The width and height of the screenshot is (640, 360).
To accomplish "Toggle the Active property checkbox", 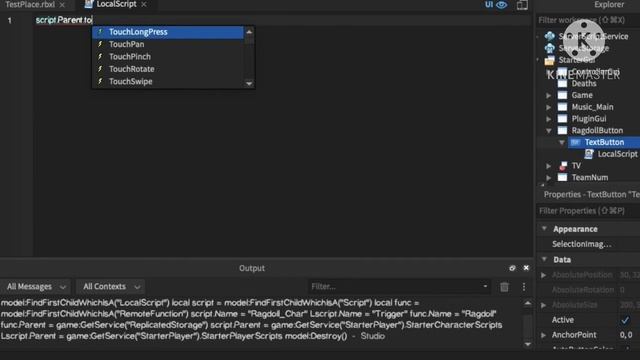I will 625,320.
